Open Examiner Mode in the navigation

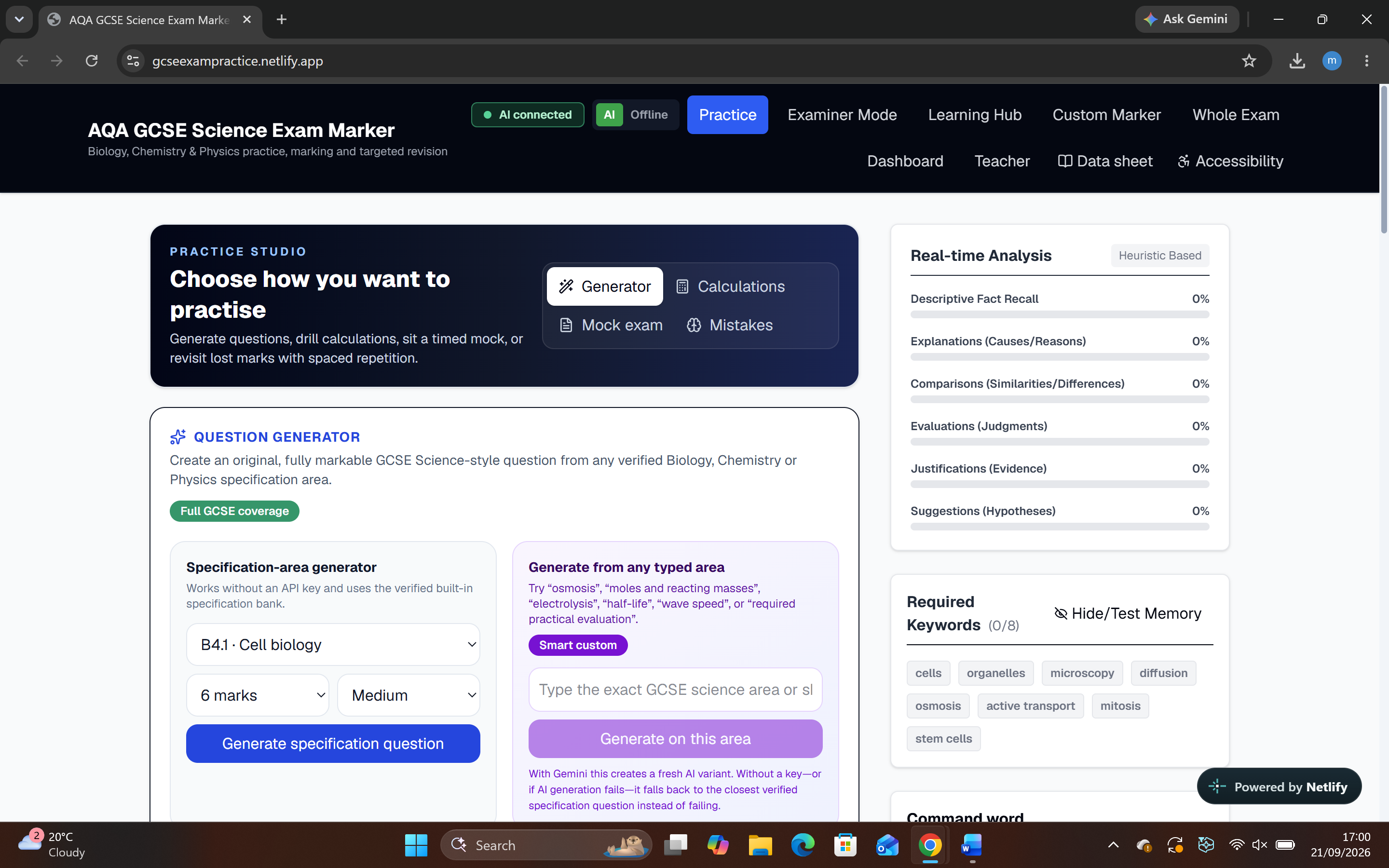842,115
